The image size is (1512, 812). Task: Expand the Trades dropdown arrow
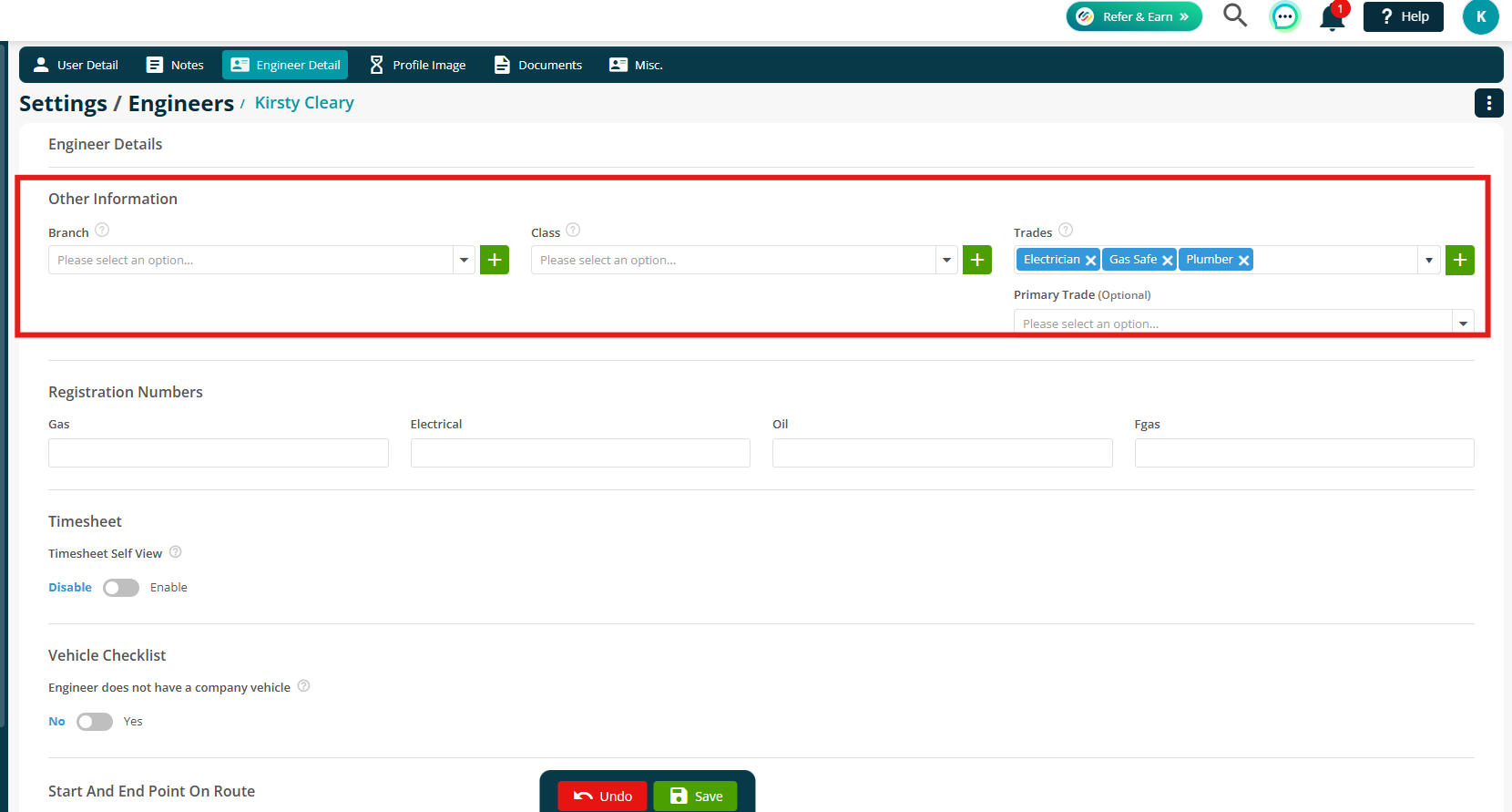pos(1429,260)
